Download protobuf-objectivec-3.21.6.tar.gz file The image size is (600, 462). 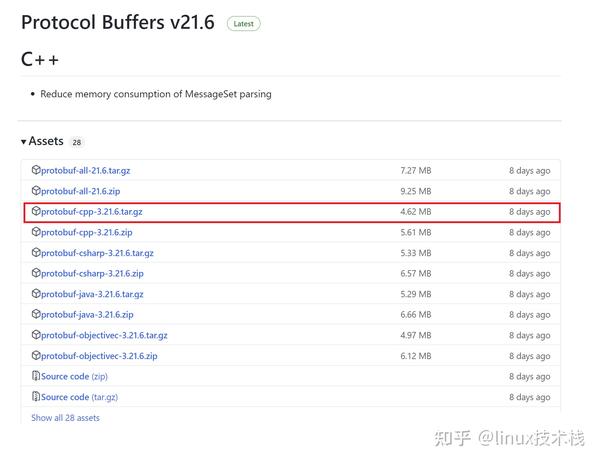pyautogui.click(x=105, y=336)
